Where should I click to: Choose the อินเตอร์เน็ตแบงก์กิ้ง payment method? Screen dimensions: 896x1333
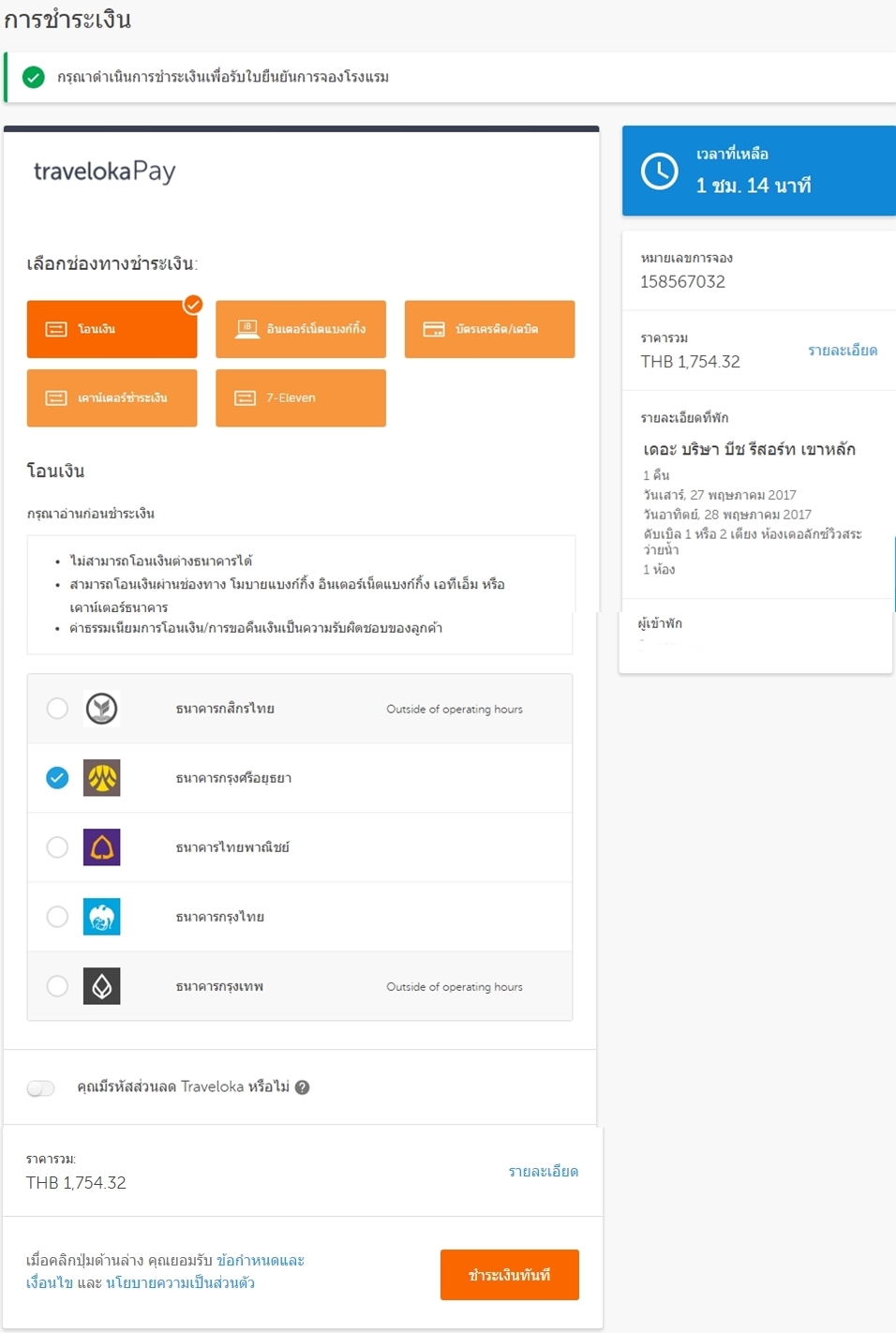301,329
